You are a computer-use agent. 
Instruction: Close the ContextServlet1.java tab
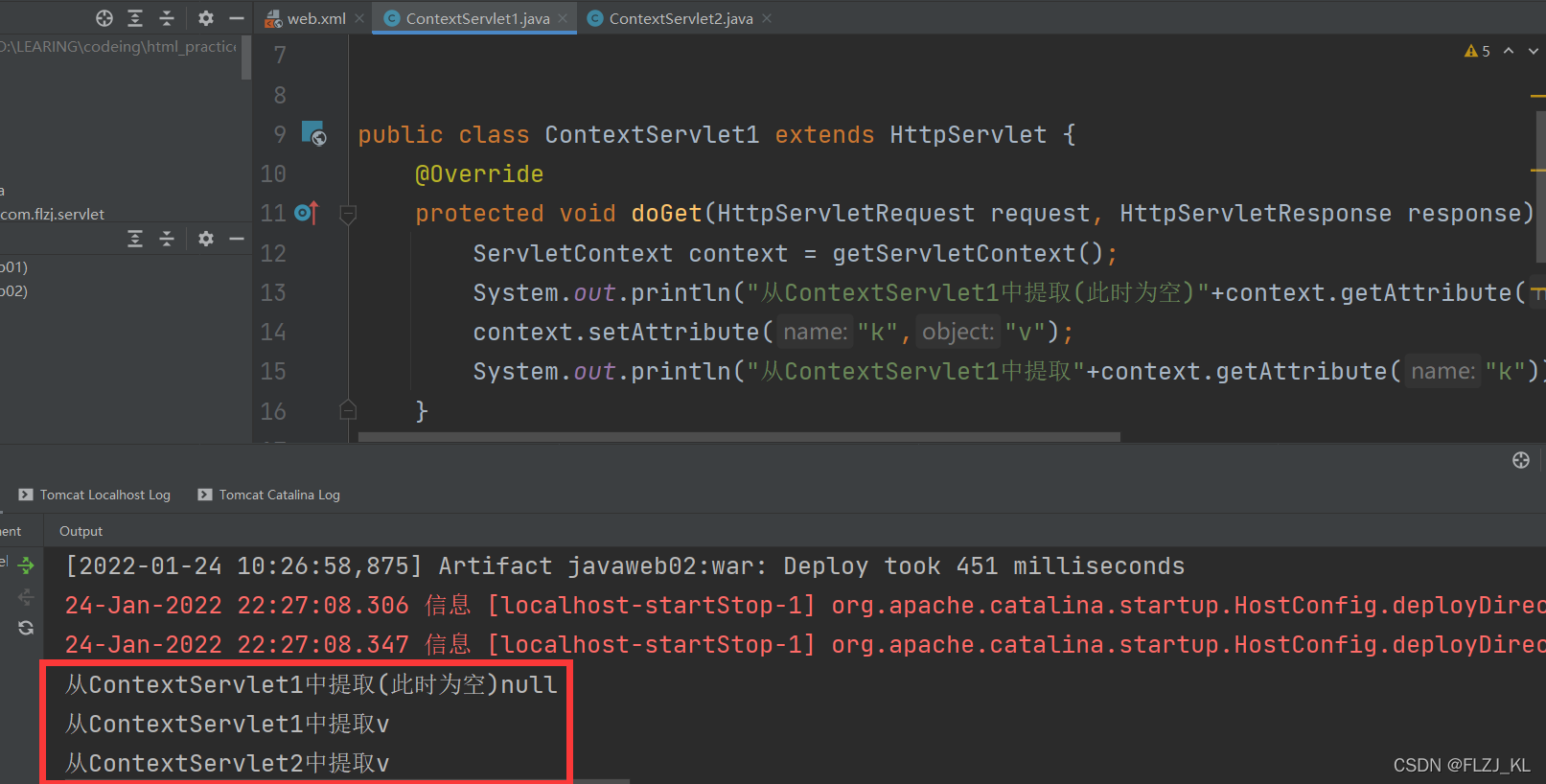click(x=563, y=18)
